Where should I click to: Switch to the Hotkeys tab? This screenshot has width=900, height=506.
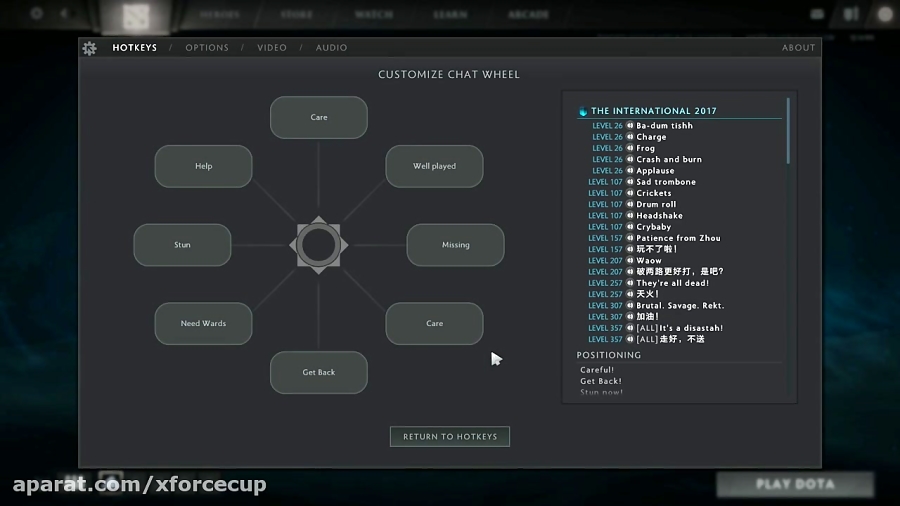pyautogui.click(x=134, y=48)
